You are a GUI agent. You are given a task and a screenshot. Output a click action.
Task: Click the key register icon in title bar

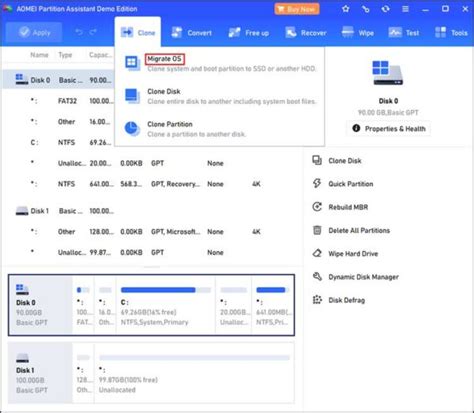click(366, 9)
